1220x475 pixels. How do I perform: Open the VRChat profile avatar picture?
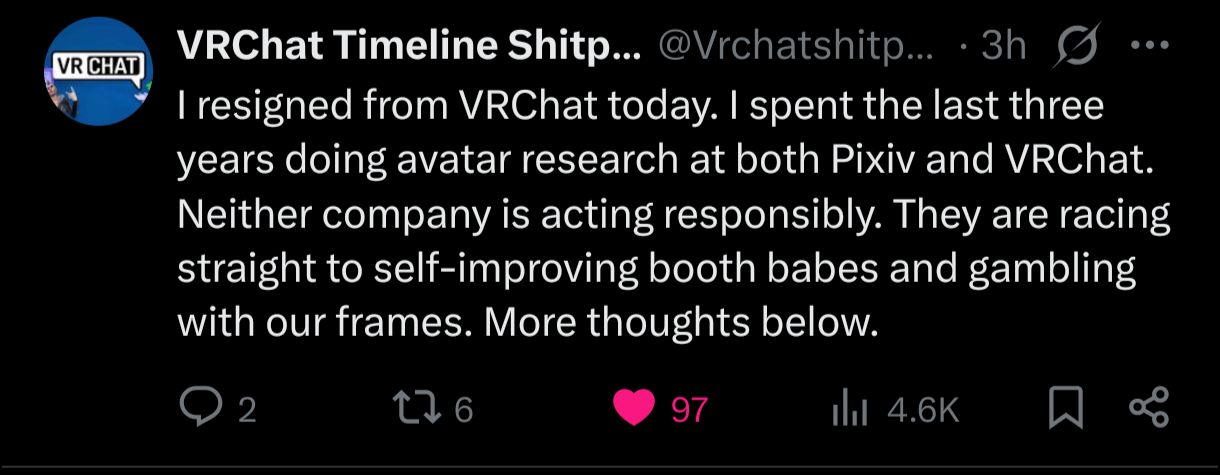pos(97,73)
